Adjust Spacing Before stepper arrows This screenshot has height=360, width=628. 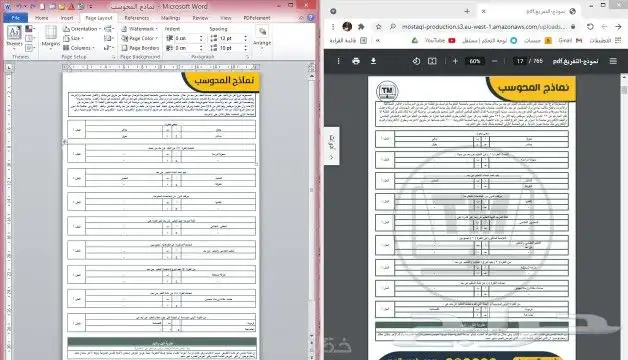click(x=246, y=38)
